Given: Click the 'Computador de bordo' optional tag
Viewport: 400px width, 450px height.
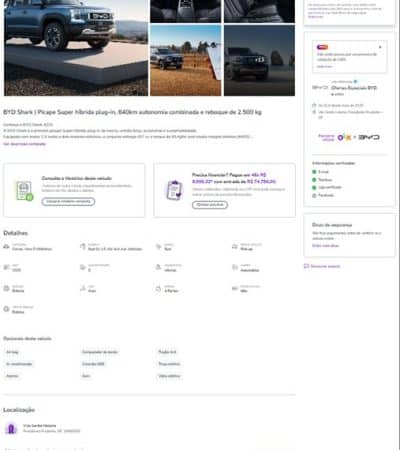Looking at the screenshot, I should (100, 352).
